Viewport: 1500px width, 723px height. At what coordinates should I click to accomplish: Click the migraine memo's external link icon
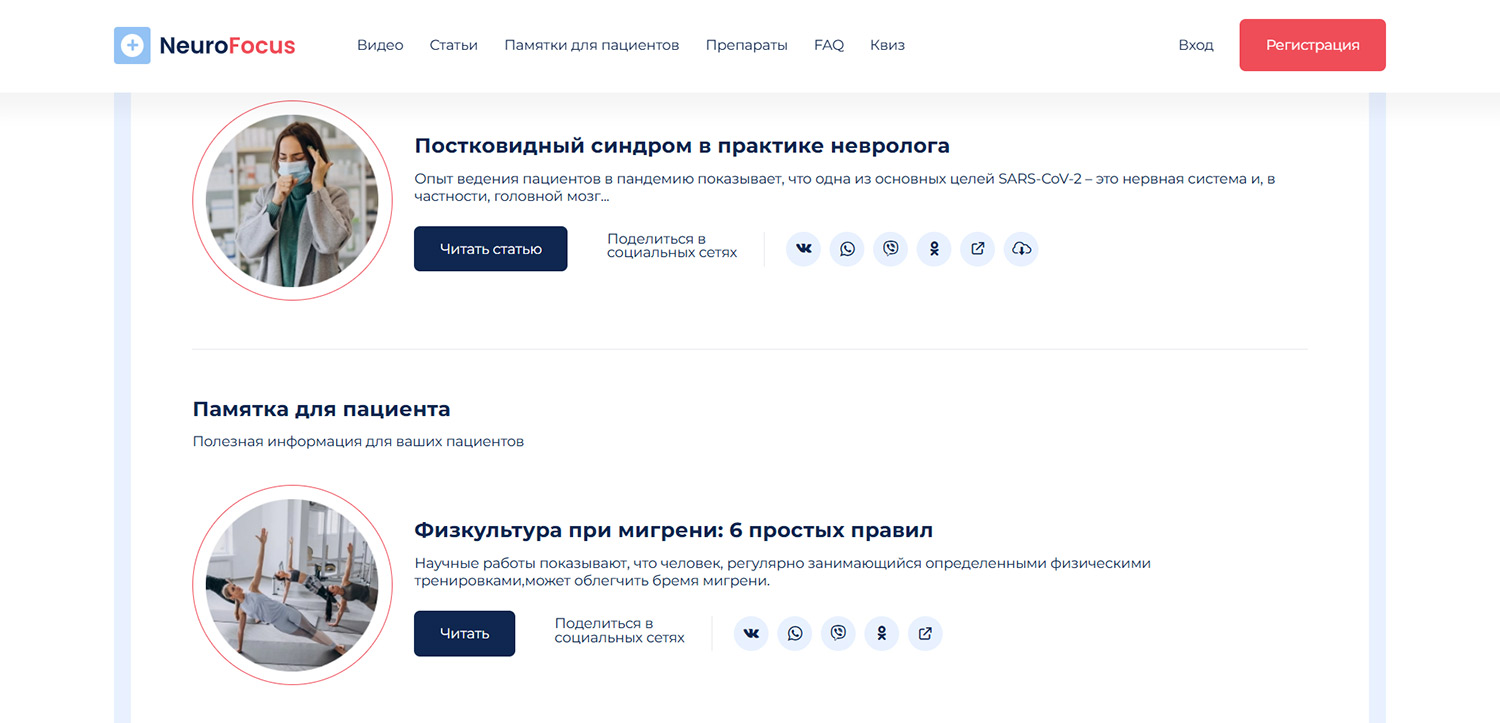(x=925, y=633)
